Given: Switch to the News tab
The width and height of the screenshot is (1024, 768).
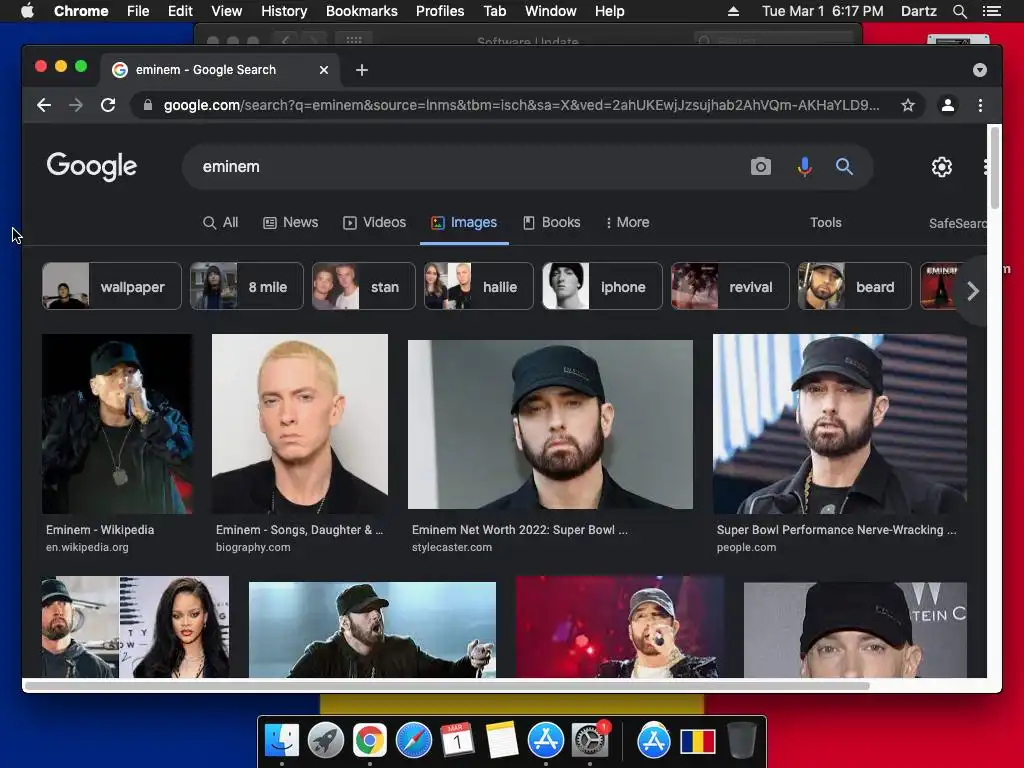Looking at the screenshot, I should pyautogui.click(x=291, y=223).
